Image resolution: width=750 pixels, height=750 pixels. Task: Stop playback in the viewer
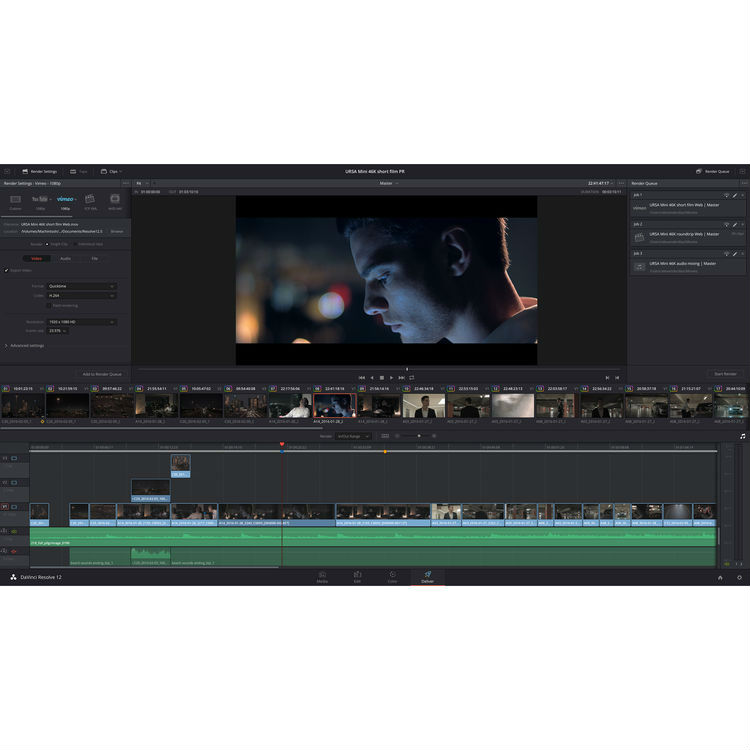(x=382, y=378)
